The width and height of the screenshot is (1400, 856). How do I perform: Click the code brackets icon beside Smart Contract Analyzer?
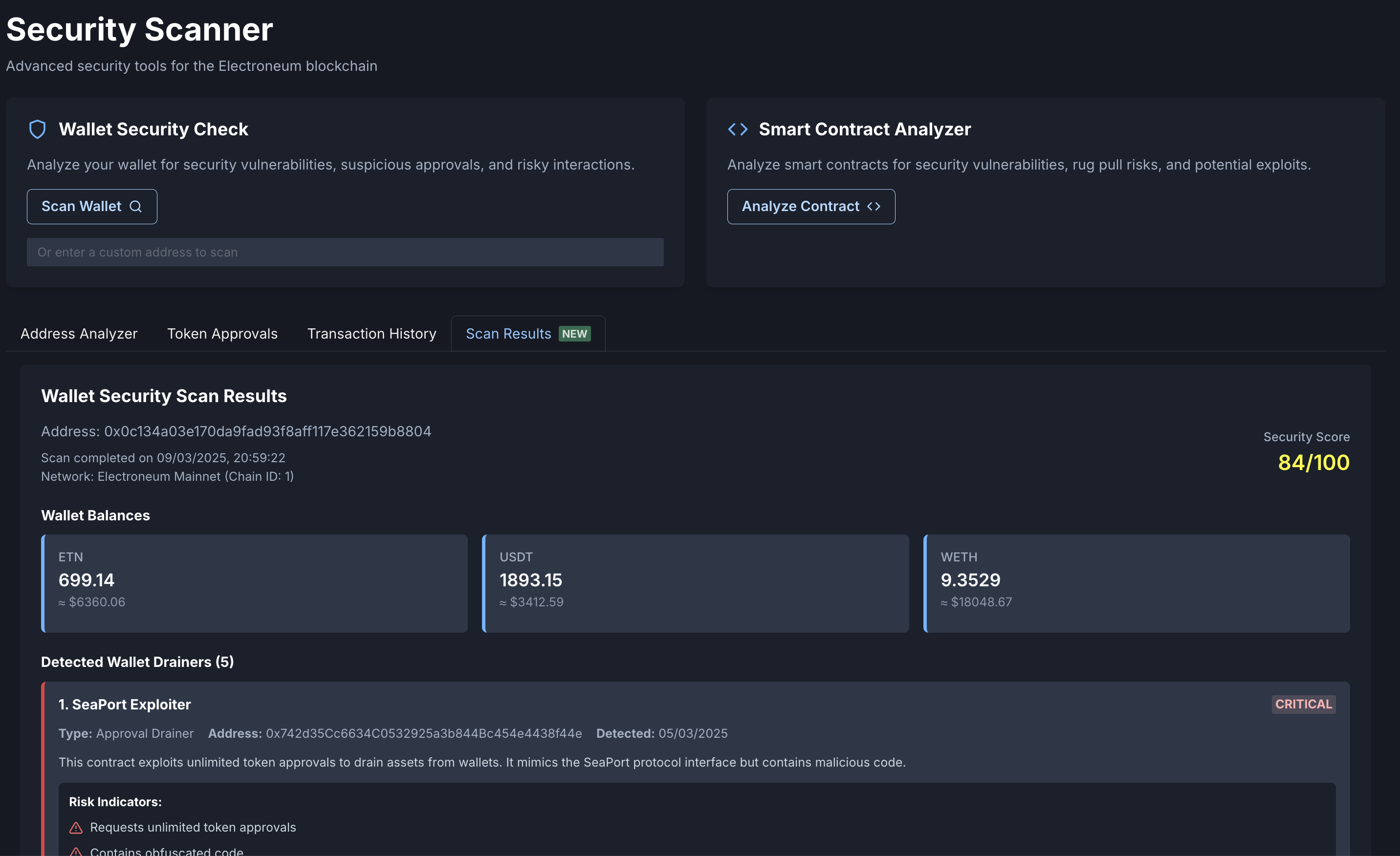(x=738, y=129)
